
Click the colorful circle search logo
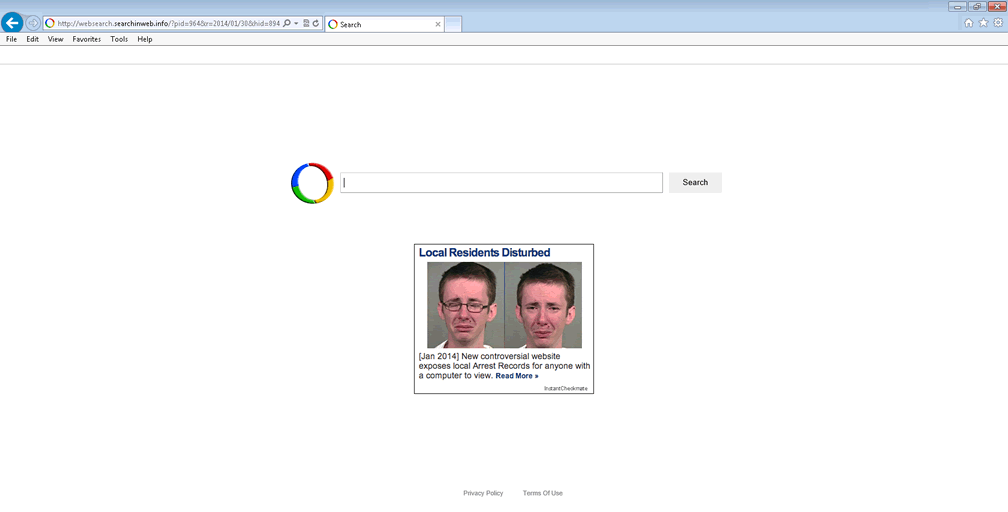312,183
